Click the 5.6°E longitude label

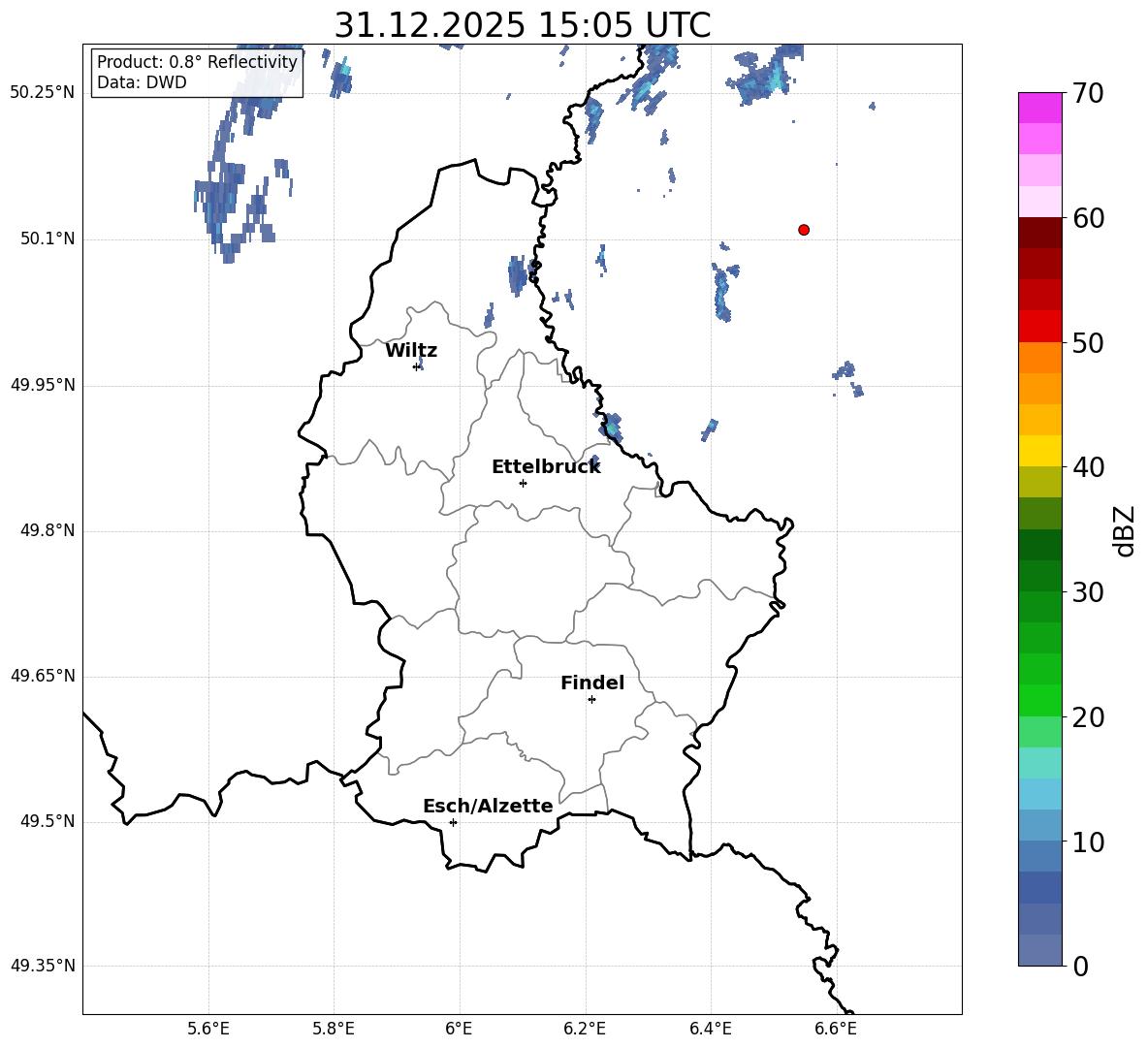click(208, 1029)
